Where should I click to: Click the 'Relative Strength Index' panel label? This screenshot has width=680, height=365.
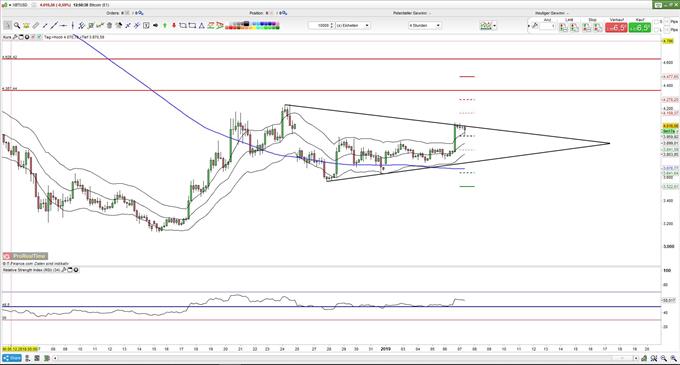click(31, 270)
